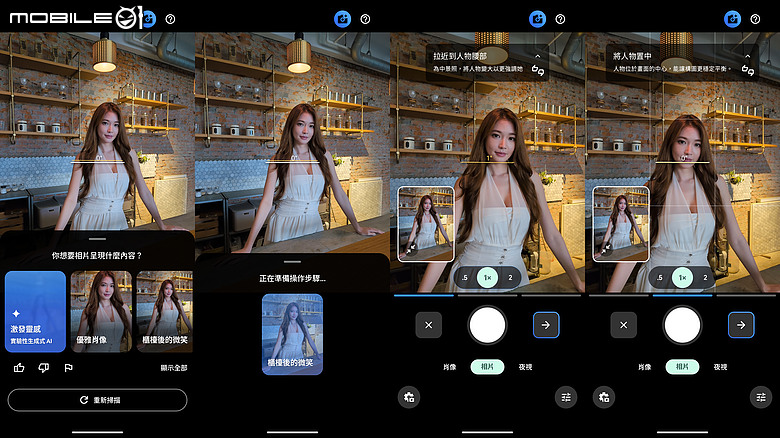Tap the 將人物置中 tip title
Image resolution: width=780 pixels, height=438 pixels.
632,56
